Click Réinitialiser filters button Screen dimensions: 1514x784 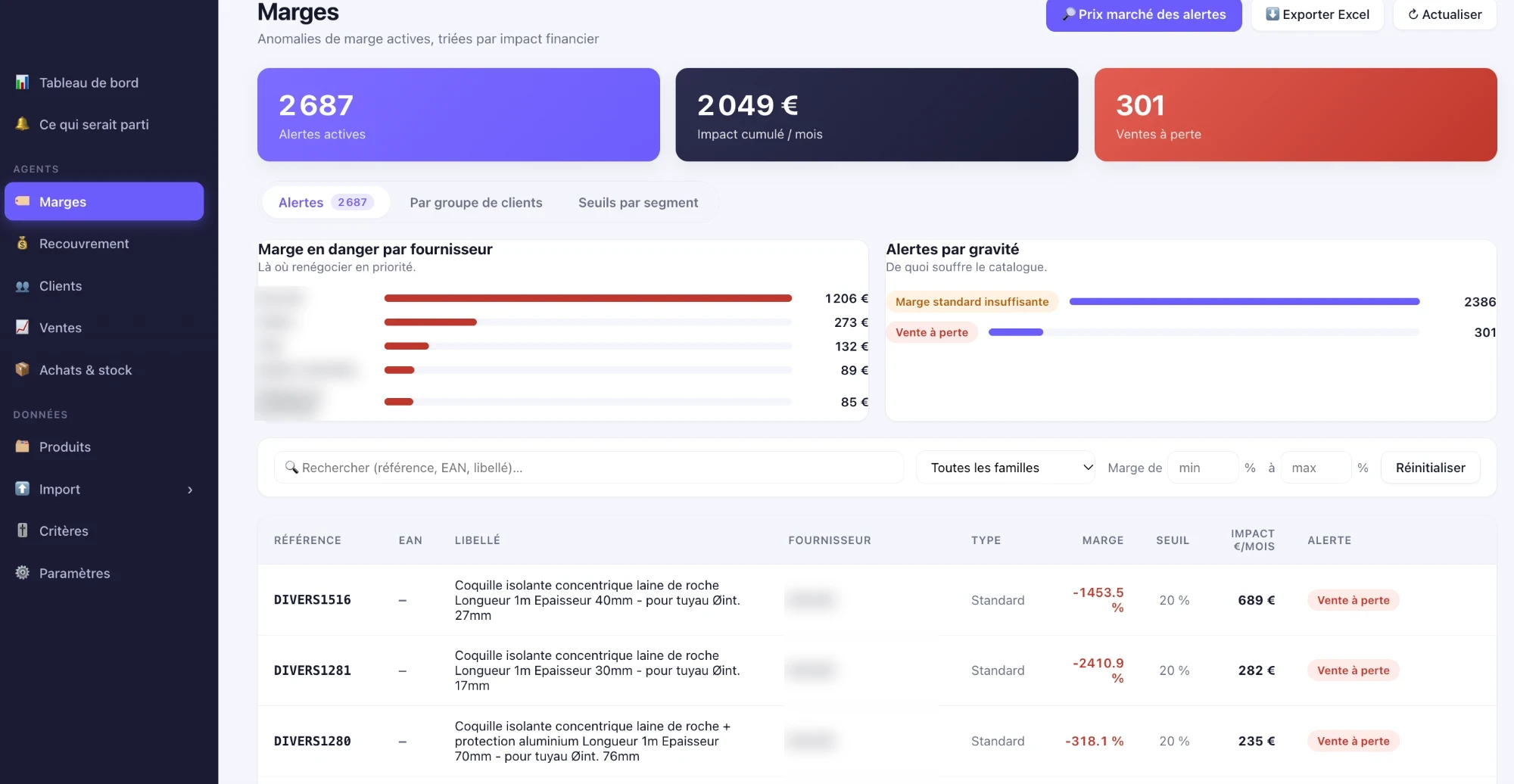[1430, 468]
